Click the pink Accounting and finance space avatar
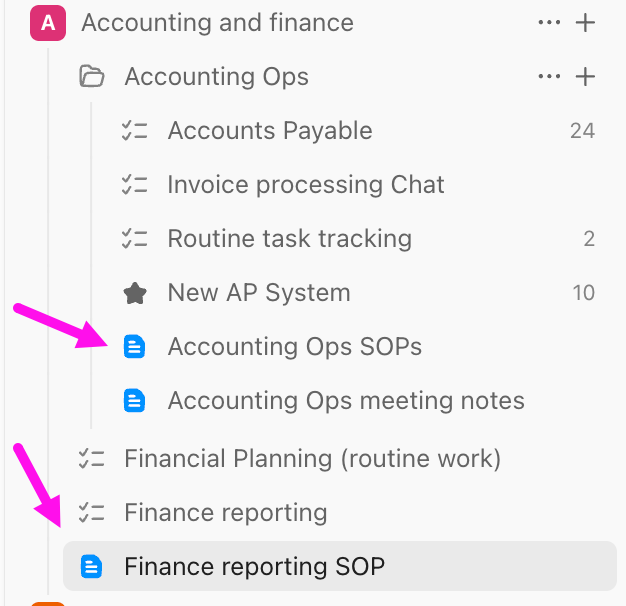The image size is (626, 606). click(x=47, y=22)
